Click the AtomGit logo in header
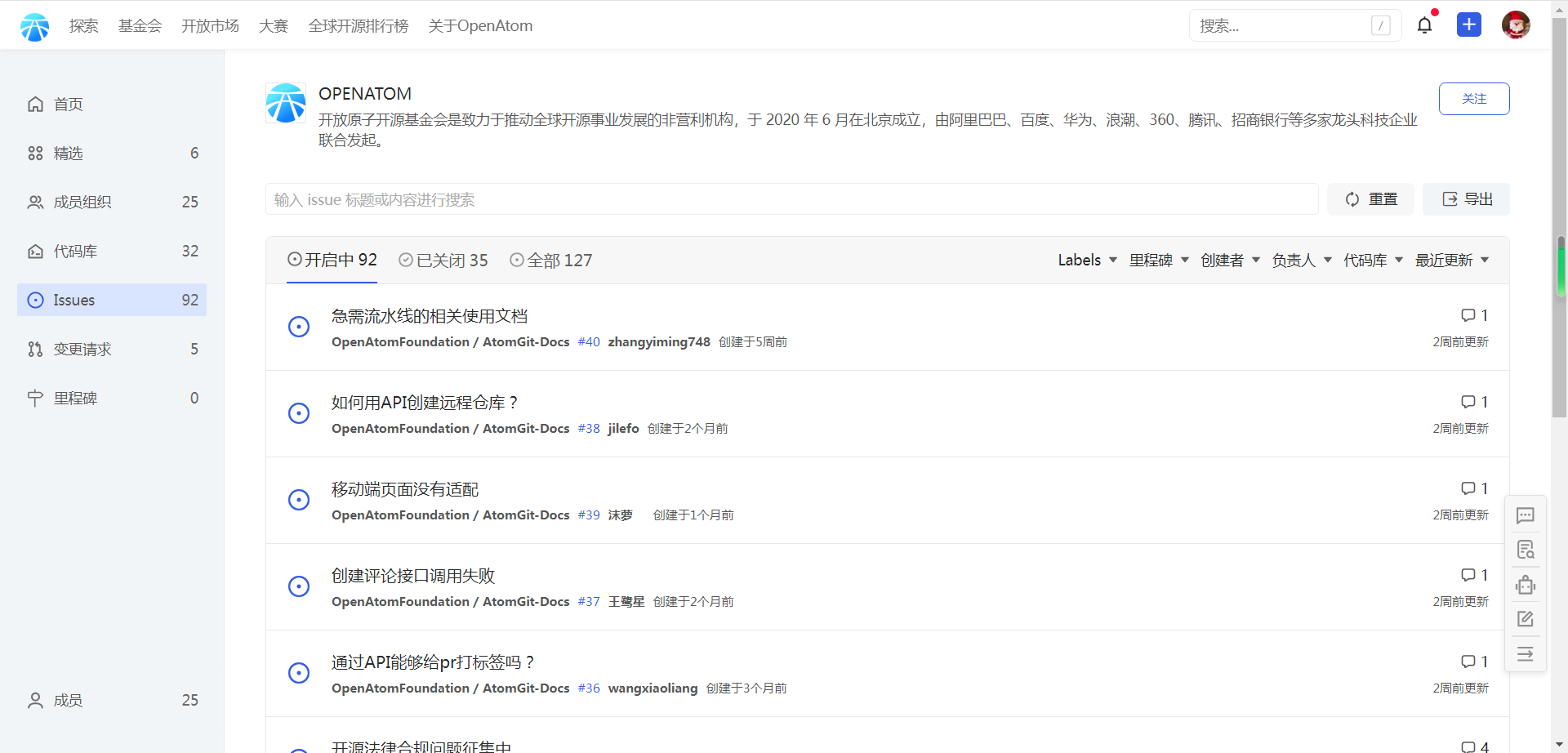This screenshot has width=1568, height=753. (34, 26)
